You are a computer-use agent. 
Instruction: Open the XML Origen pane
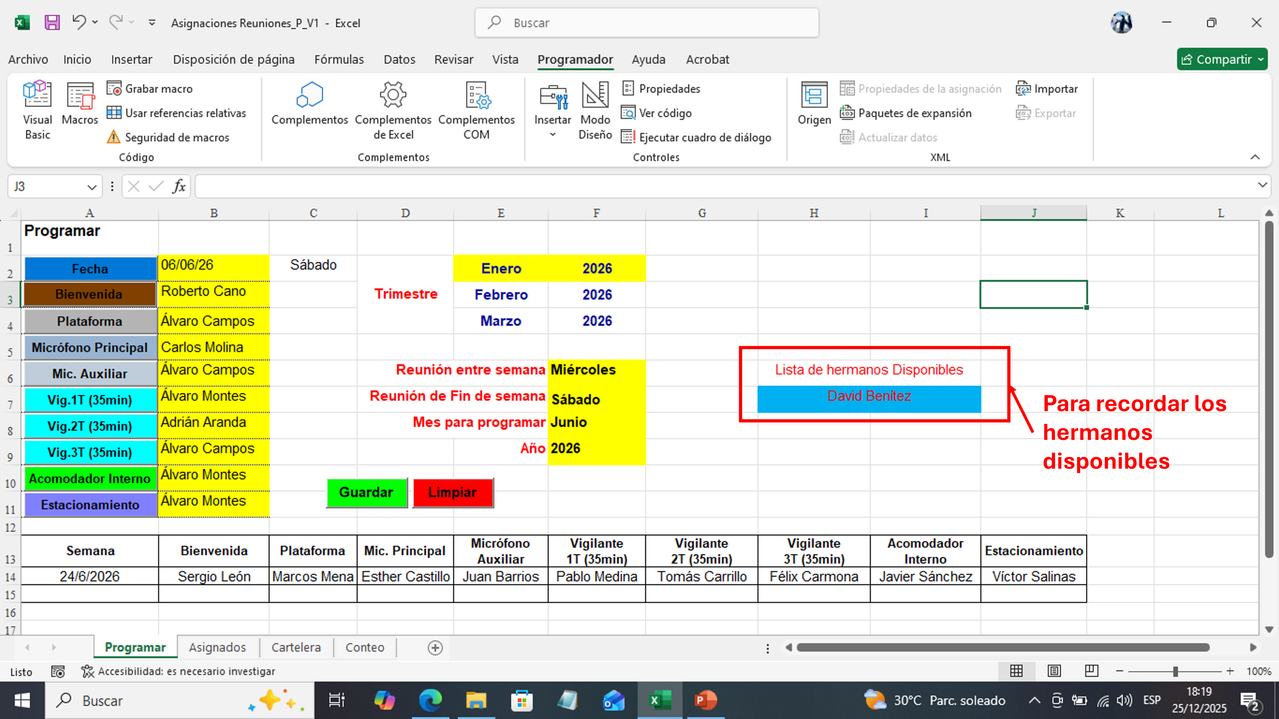pyautogui.click(x=814, y=104)
